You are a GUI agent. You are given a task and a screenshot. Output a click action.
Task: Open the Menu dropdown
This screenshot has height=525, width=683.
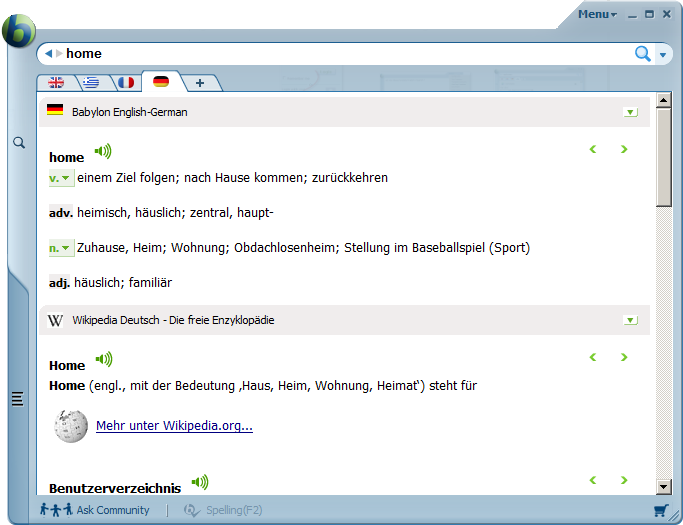coord(597,14)
